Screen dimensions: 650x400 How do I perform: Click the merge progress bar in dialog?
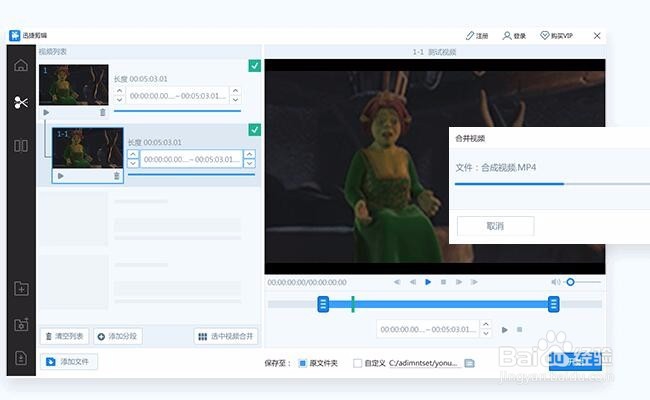point(552,184)
